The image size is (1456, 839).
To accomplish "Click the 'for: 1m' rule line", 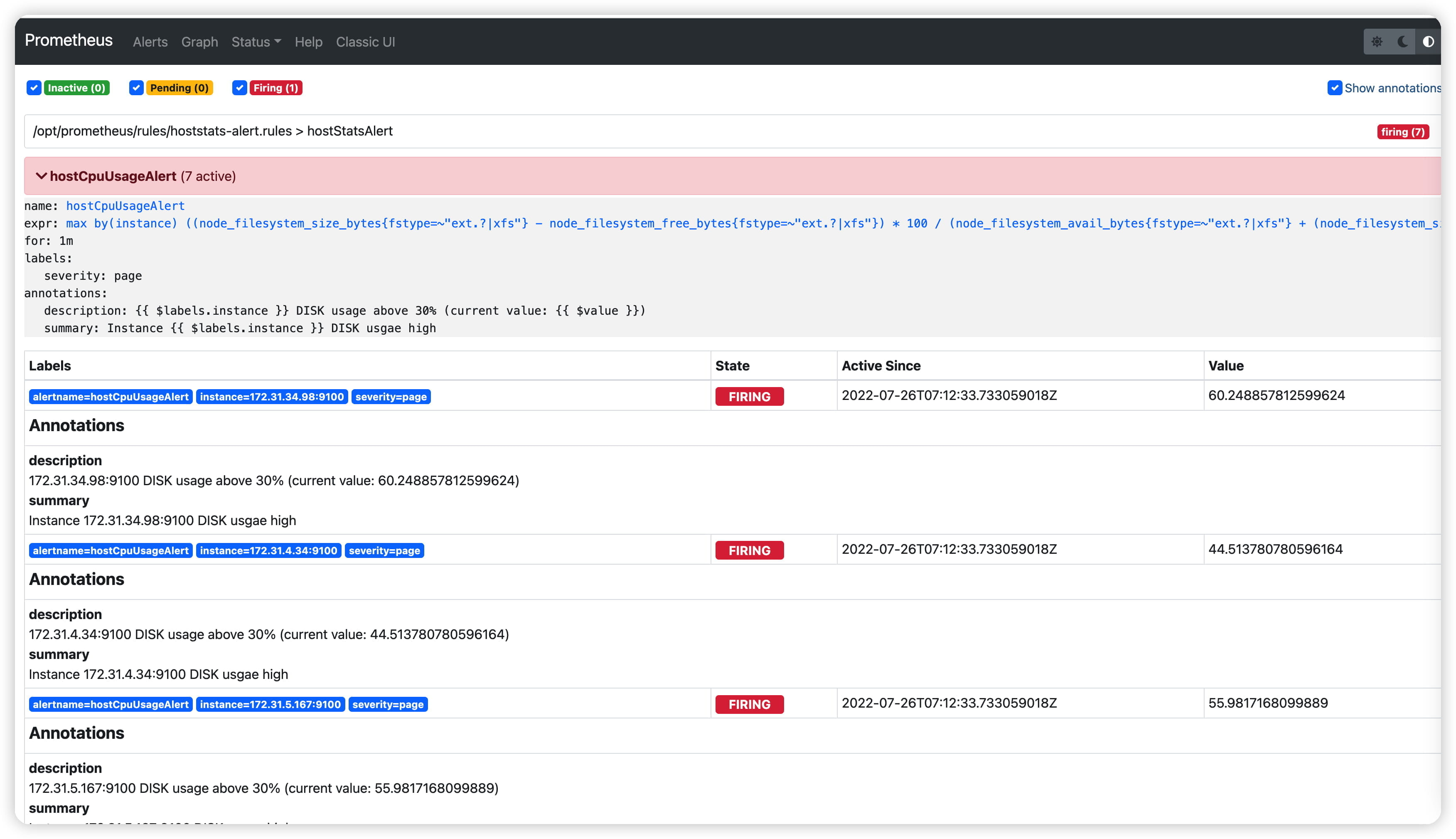I will click(x=49, y=241).
